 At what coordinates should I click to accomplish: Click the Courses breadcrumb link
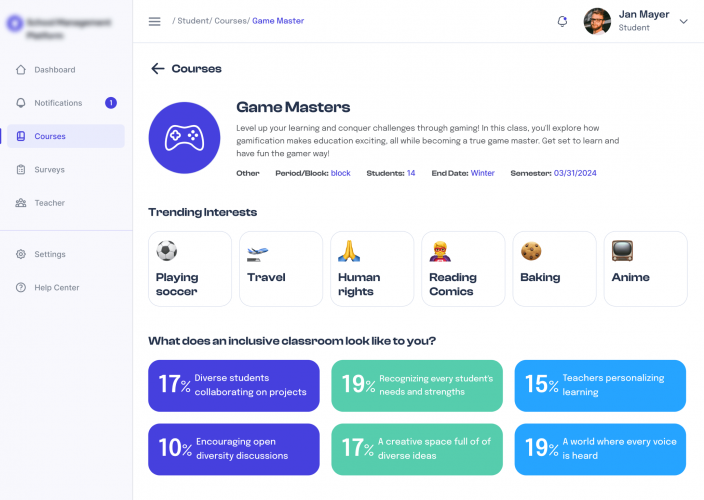pos(230,21)
